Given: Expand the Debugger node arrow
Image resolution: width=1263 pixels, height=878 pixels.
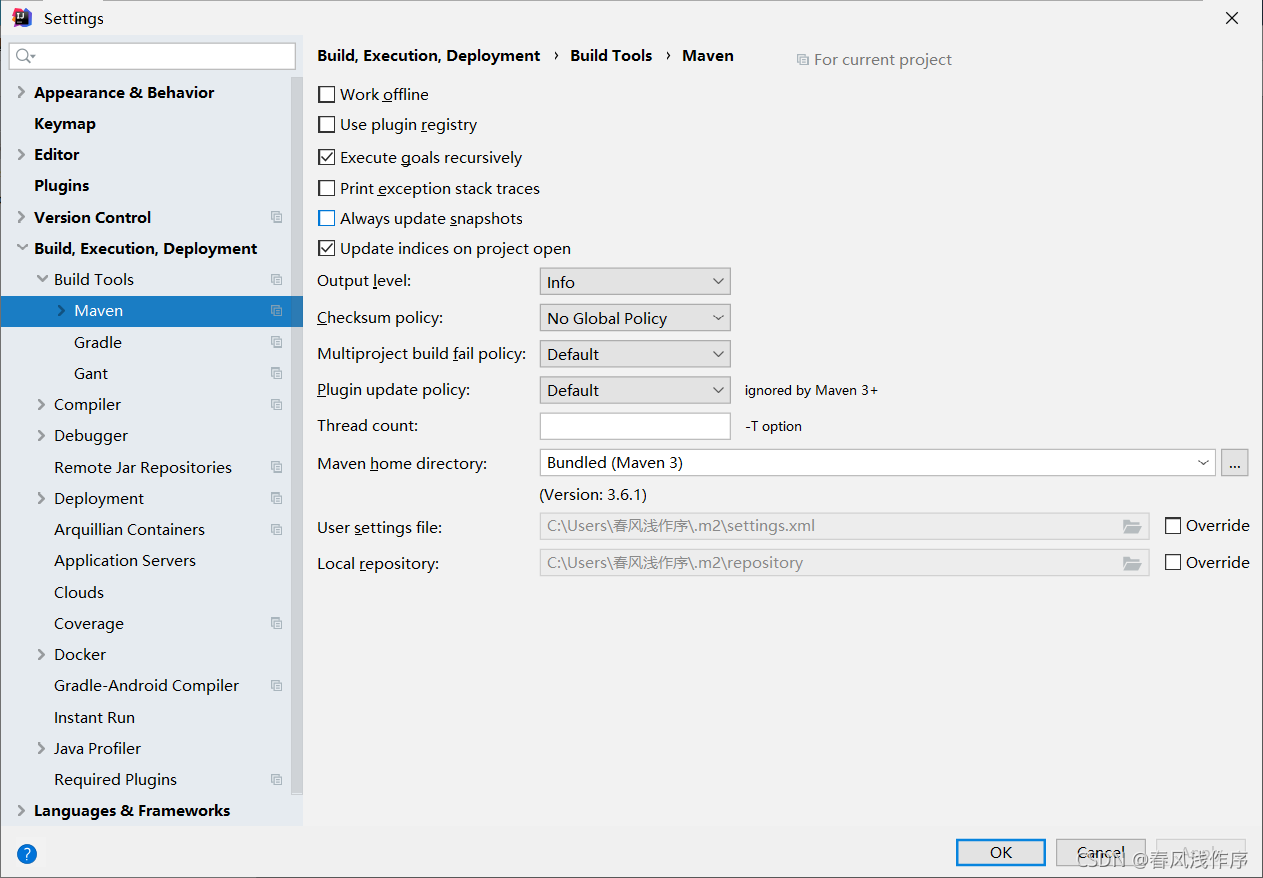Looking at the screenshot, I should coord(41,435).
